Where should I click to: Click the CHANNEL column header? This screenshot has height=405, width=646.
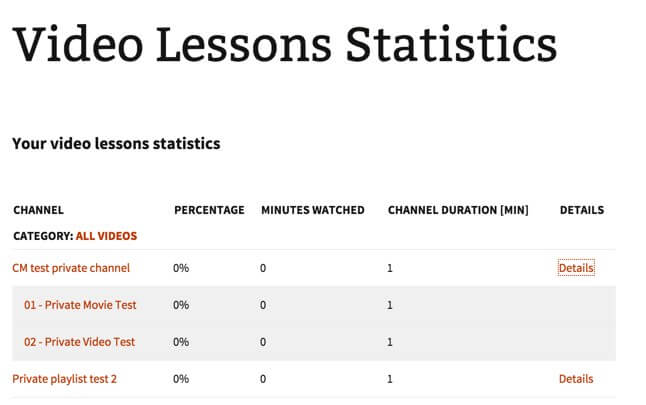click(x=38, y=210)
